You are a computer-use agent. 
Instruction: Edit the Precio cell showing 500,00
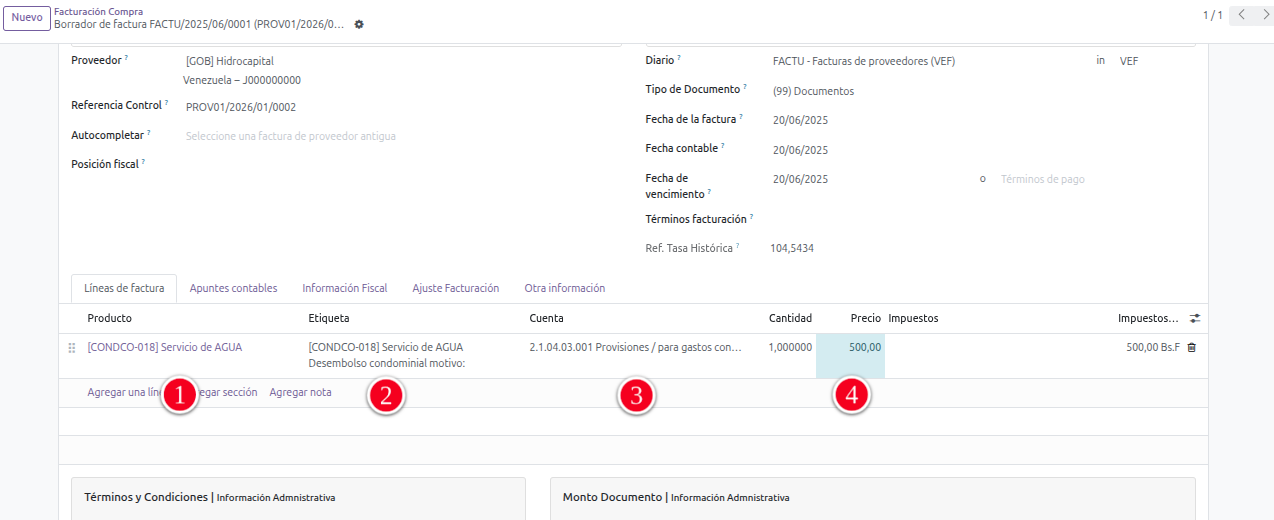pos(852,348)
